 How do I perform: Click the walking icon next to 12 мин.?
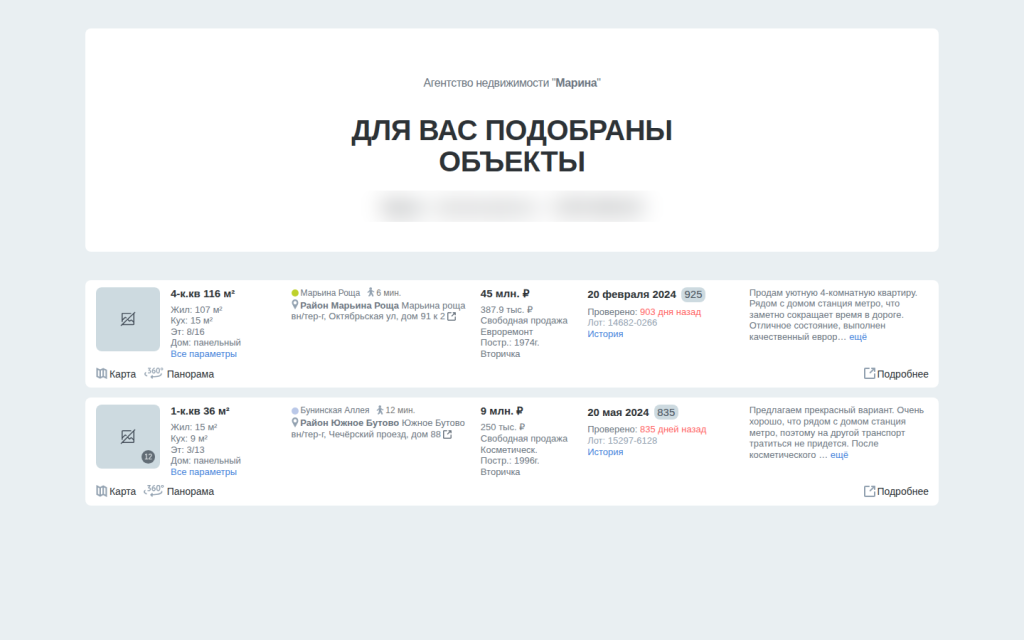(380, 410)
